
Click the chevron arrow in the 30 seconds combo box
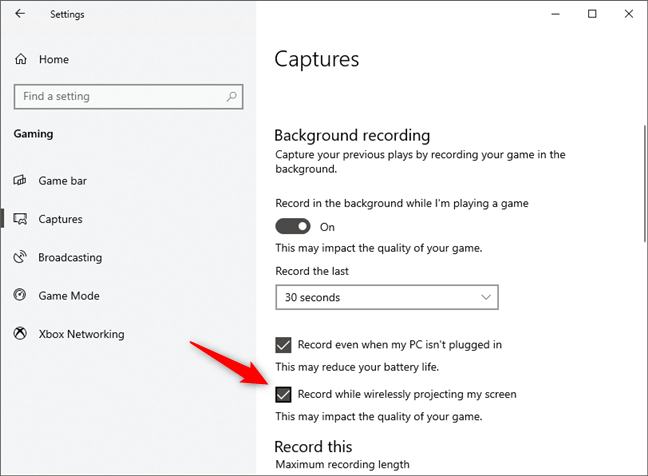pyautogui.click(x=486, y=297)
